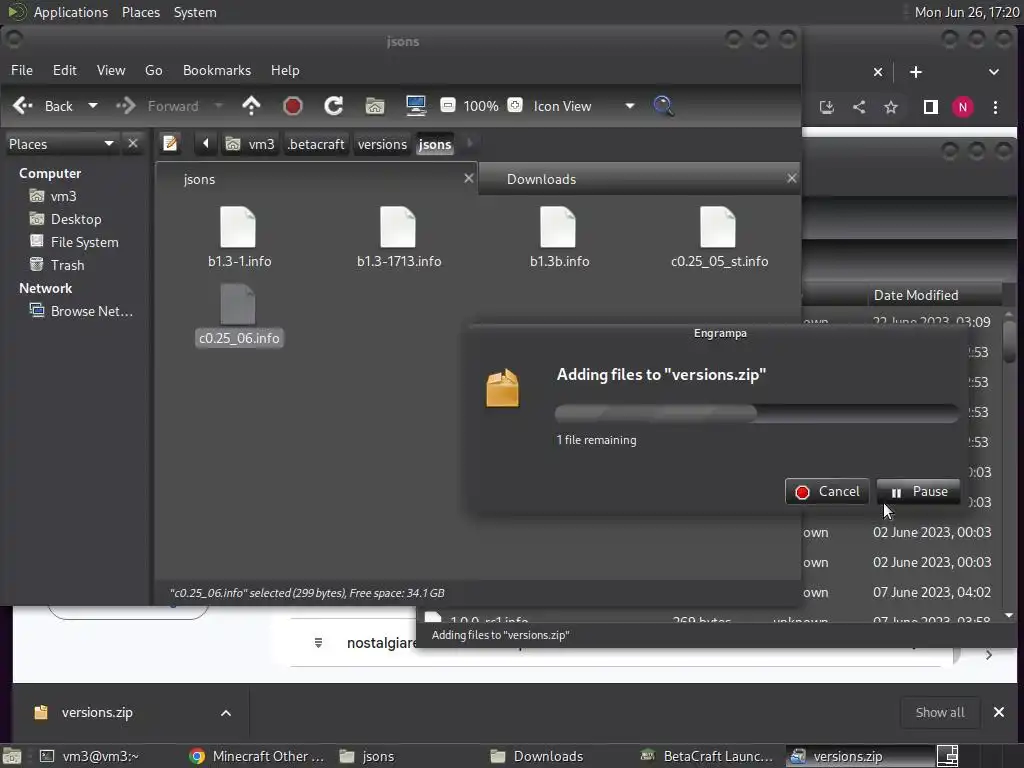Close the Downloads tab
1024x768 pixels.
792,178
